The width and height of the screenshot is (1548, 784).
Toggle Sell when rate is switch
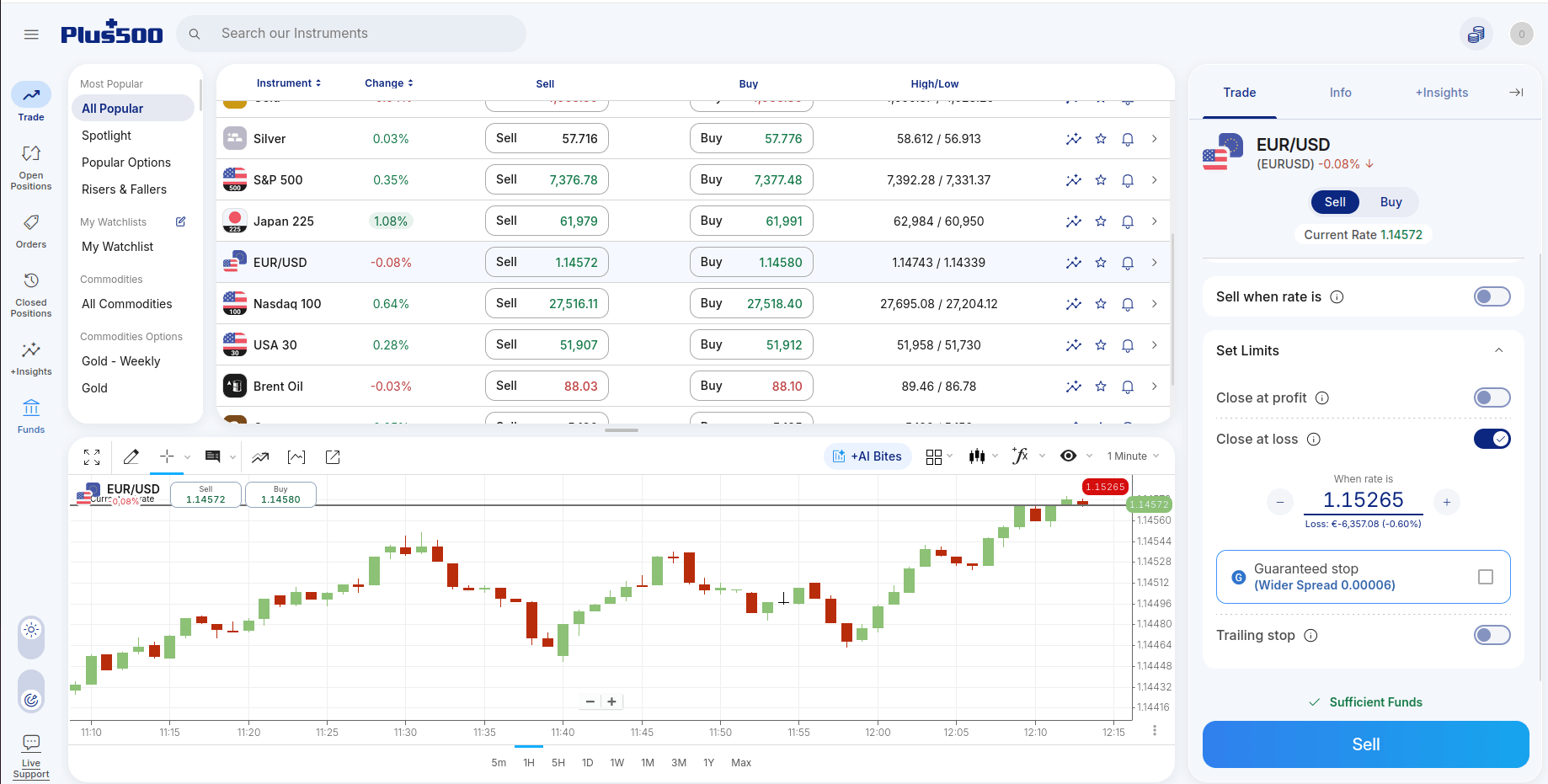click(x=1492, y=296)
